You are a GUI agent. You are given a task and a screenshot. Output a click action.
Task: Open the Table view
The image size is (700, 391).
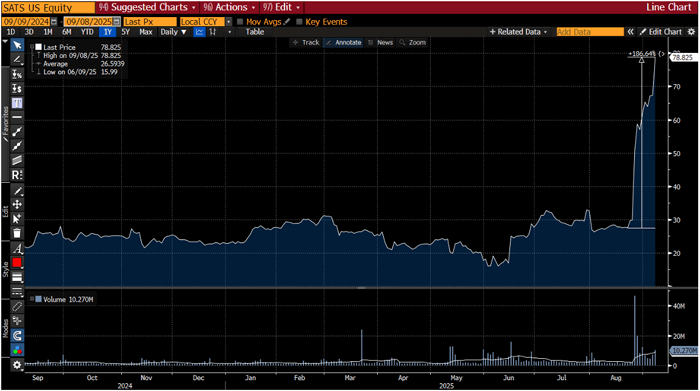click(255, 32)
